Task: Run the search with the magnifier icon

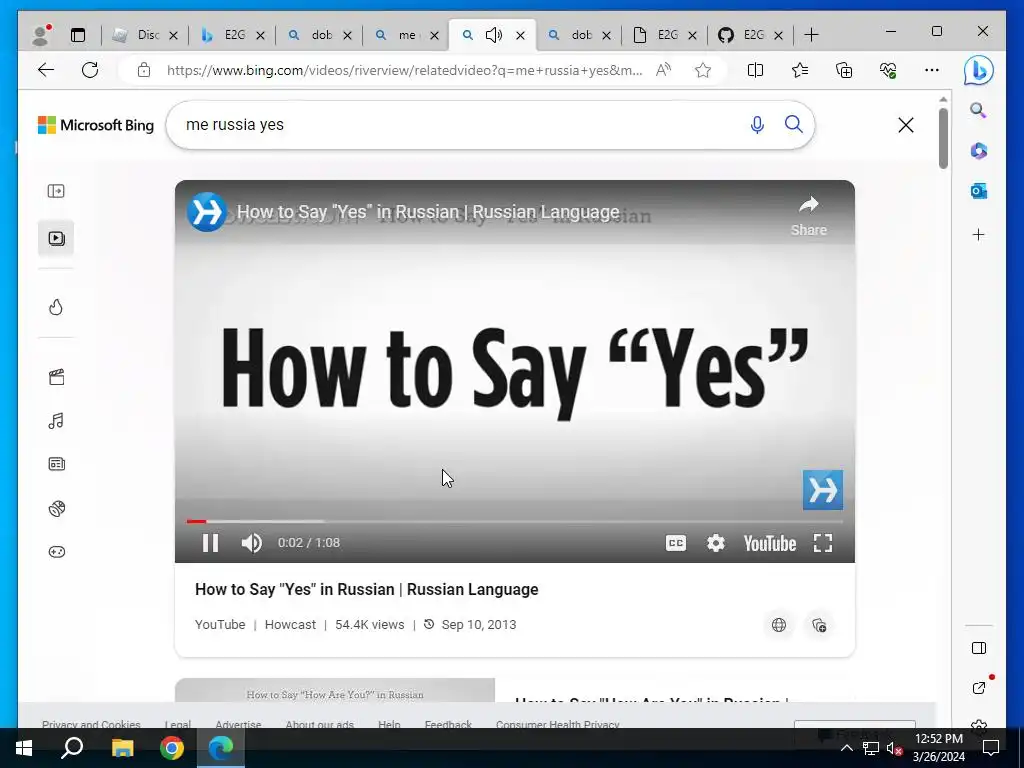Action: click(x=793, y=124)
